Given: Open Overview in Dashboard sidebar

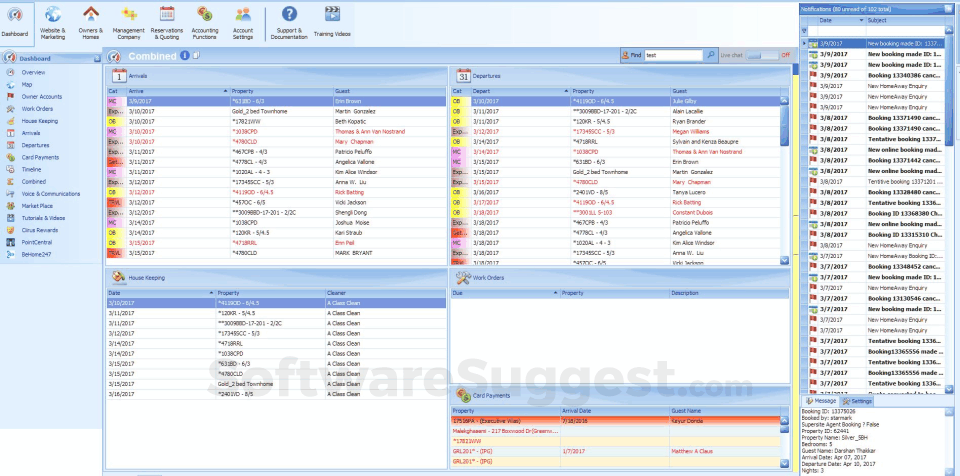Looking at the screenshot, I should click(33, 72).
